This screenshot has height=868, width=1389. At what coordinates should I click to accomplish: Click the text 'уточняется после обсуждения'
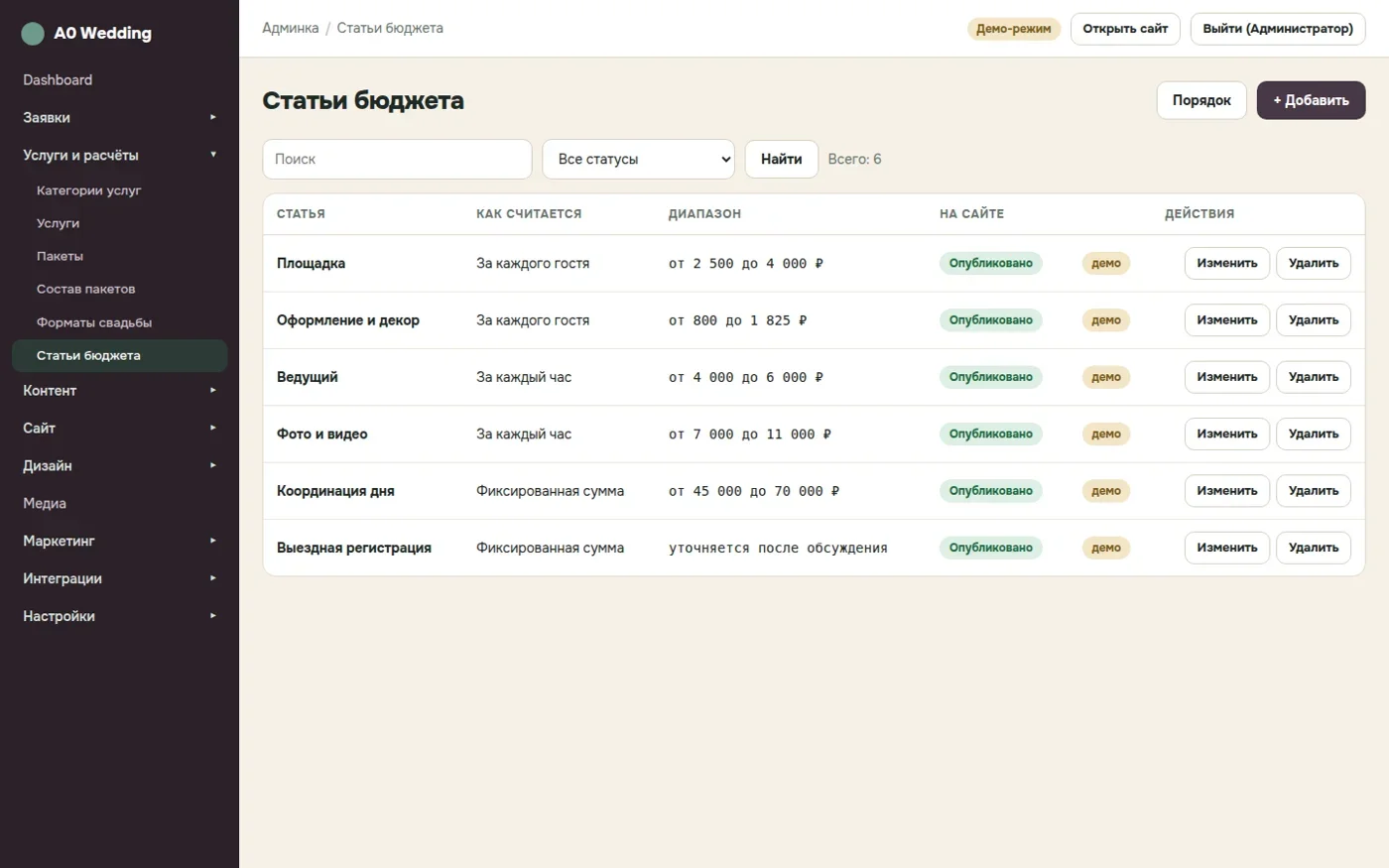pos(778,548)
